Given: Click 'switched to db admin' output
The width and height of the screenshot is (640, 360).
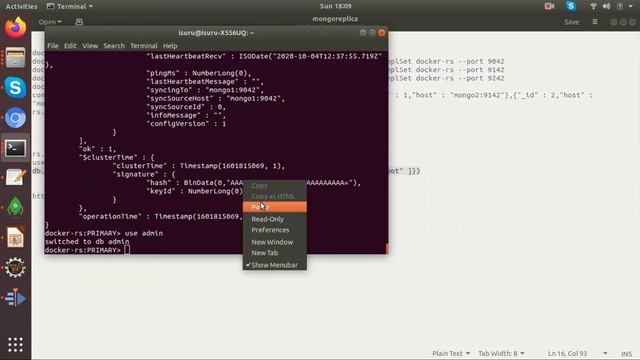Looking at the screenshot, I should pyautogui.click(x=87, y=242).
